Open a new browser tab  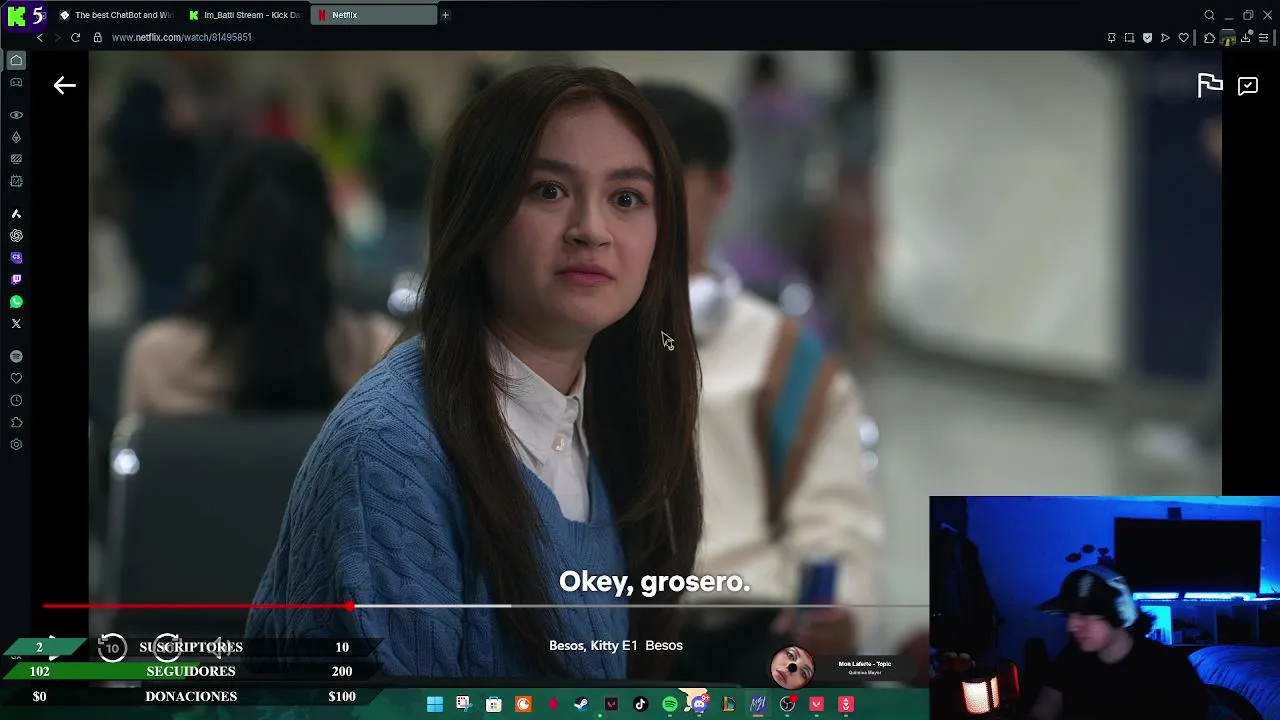coord(446,15)
